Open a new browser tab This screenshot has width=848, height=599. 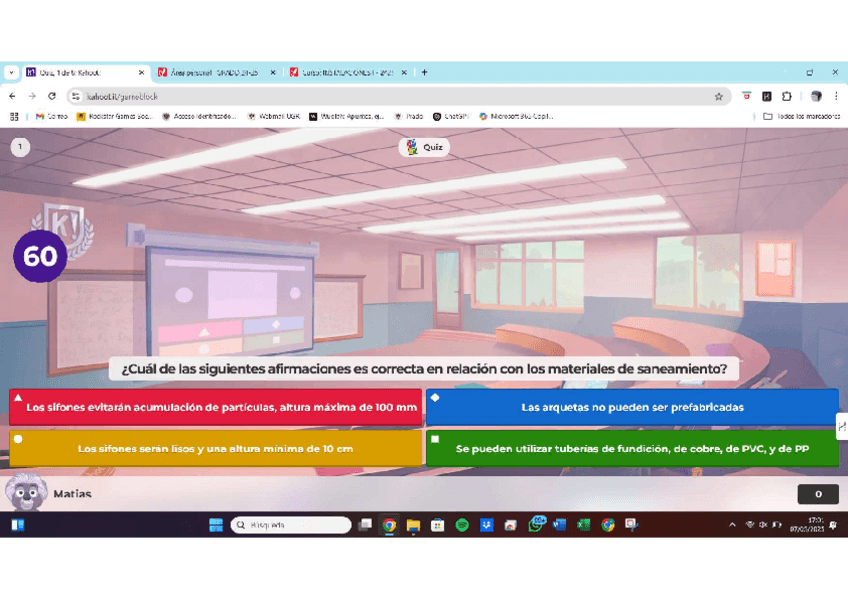425,73
